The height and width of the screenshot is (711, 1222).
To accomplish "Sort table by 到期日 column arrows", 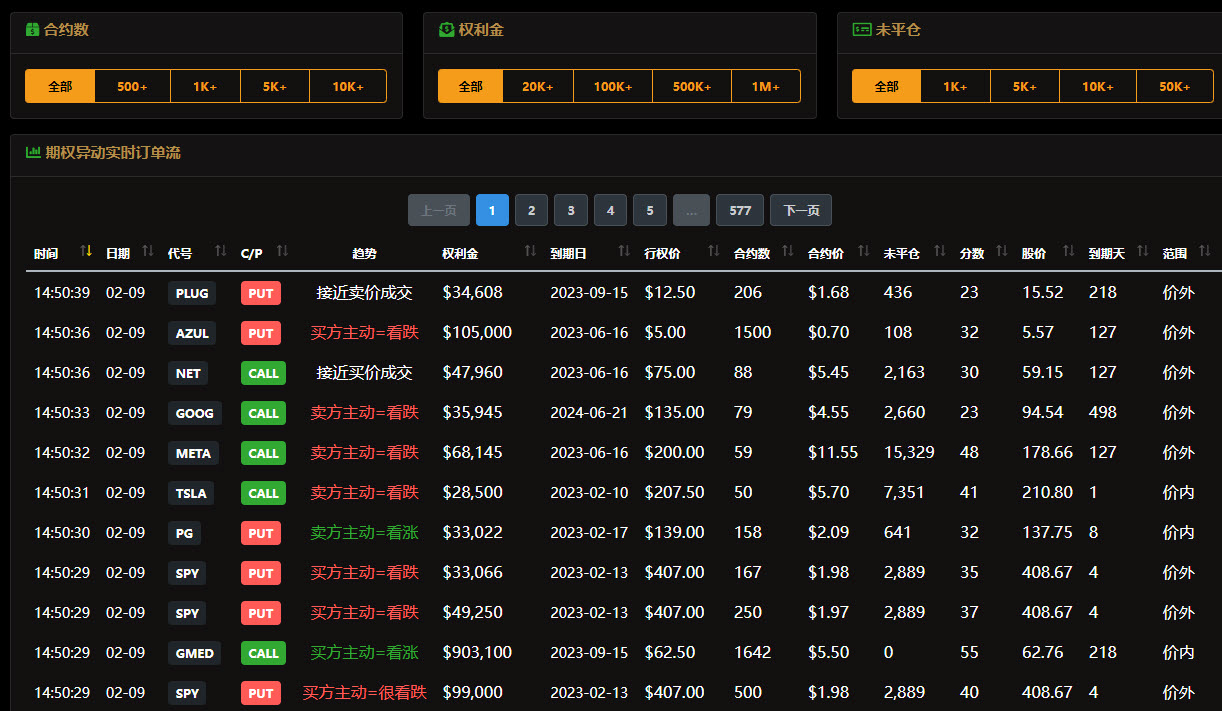I will pyautogui.click(x=624, y=252).
